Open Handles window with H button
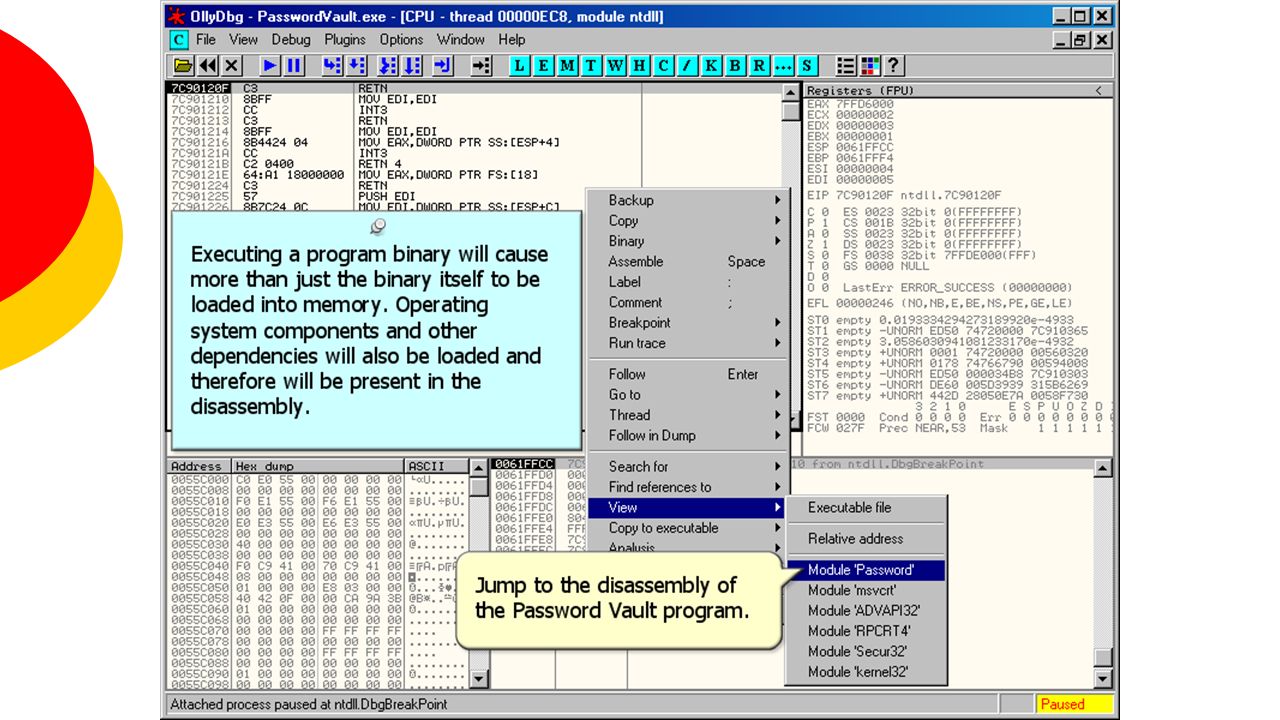Screen dimensions: 1280x720 pyautogui.click(x=639, y=65)
